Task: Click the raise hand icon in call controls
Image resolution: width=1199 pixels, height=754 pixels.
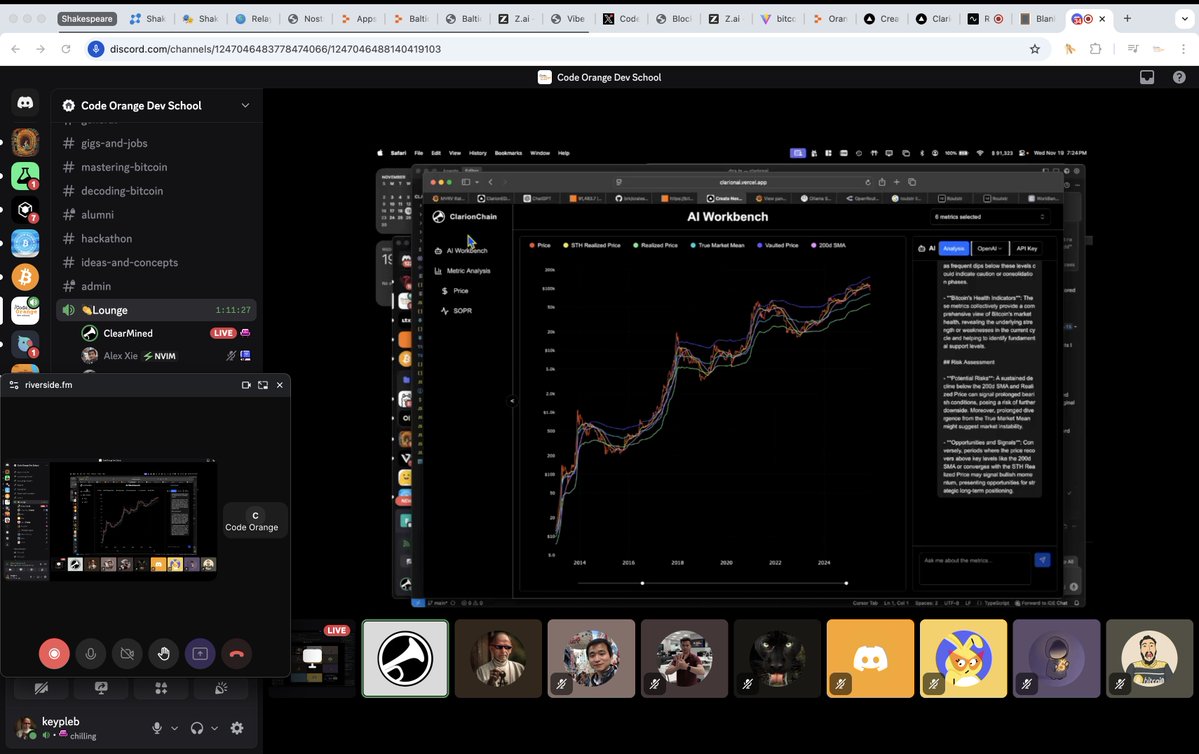Action: (163, 653)
